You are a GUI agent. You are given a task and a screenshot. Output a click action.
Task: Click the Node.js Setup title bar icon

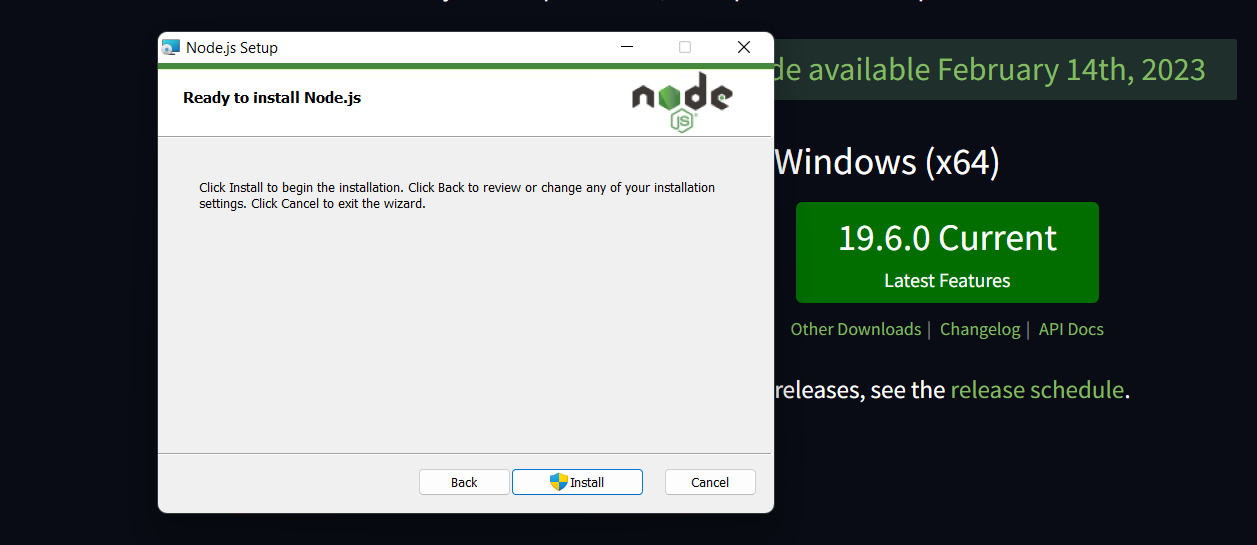pyautogui.click(x=171, y=47)
